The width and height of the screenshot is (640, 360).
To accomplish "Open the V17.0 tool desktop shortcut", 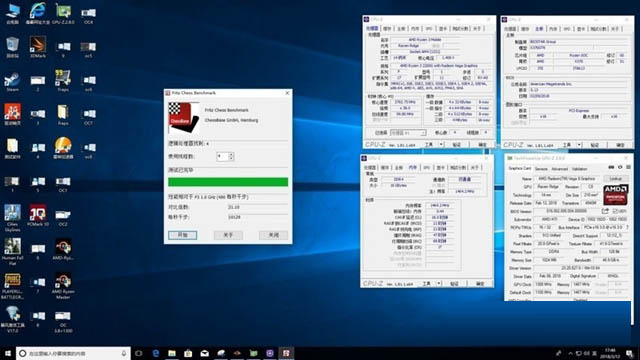I will [x=12, y=320].
